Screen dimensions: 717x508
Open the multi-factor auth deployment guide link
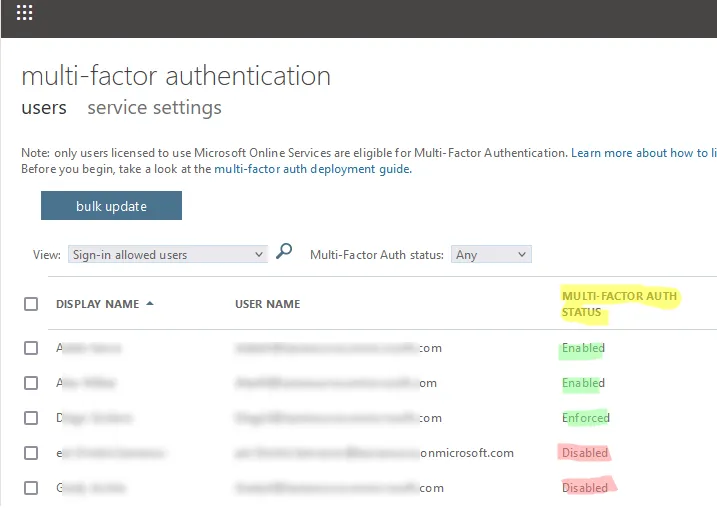point(313,169)
